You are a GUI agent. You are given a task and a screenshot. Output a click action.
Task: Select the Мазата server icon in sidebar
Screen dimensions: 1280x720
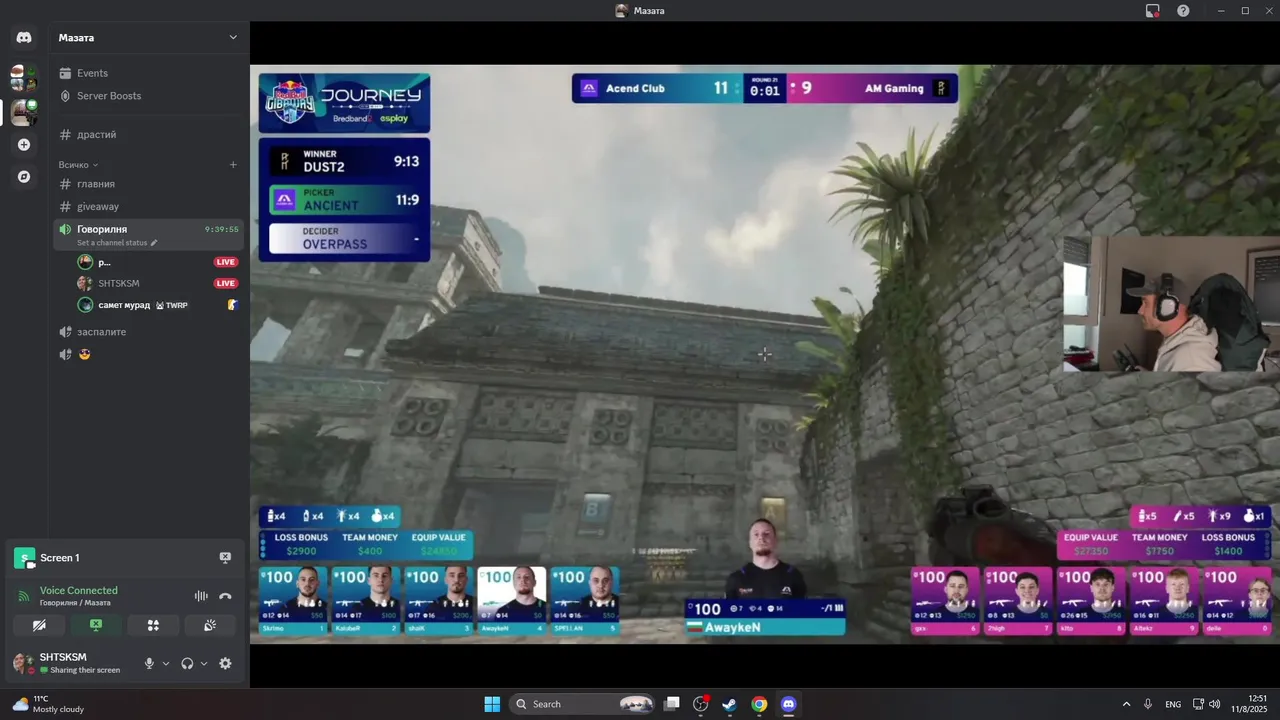click(x=24, y=111)
